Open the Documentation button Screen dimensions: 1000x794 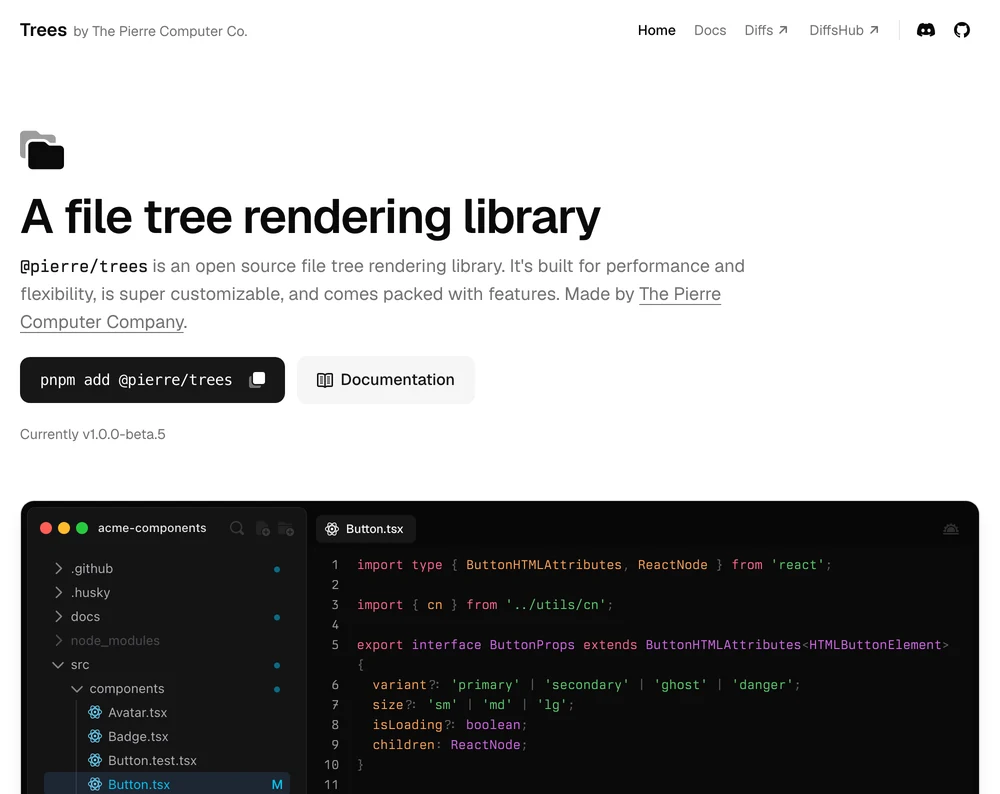[x=386, y=380]
